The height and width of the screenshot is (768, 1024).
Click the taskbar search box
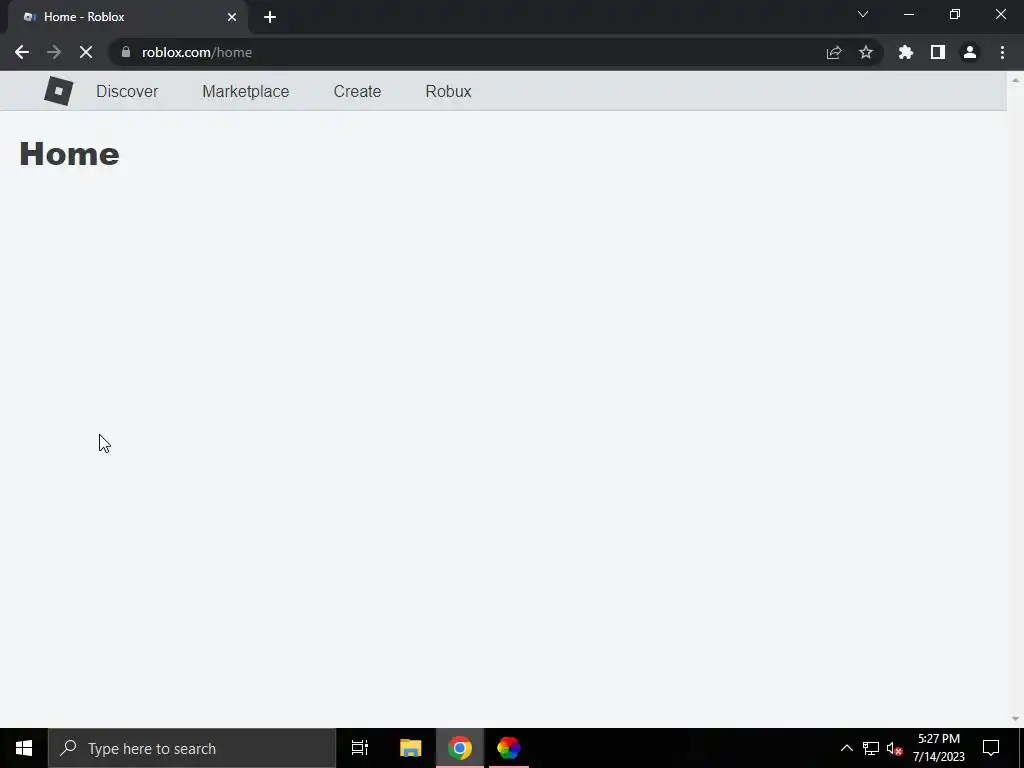(192, 748)
